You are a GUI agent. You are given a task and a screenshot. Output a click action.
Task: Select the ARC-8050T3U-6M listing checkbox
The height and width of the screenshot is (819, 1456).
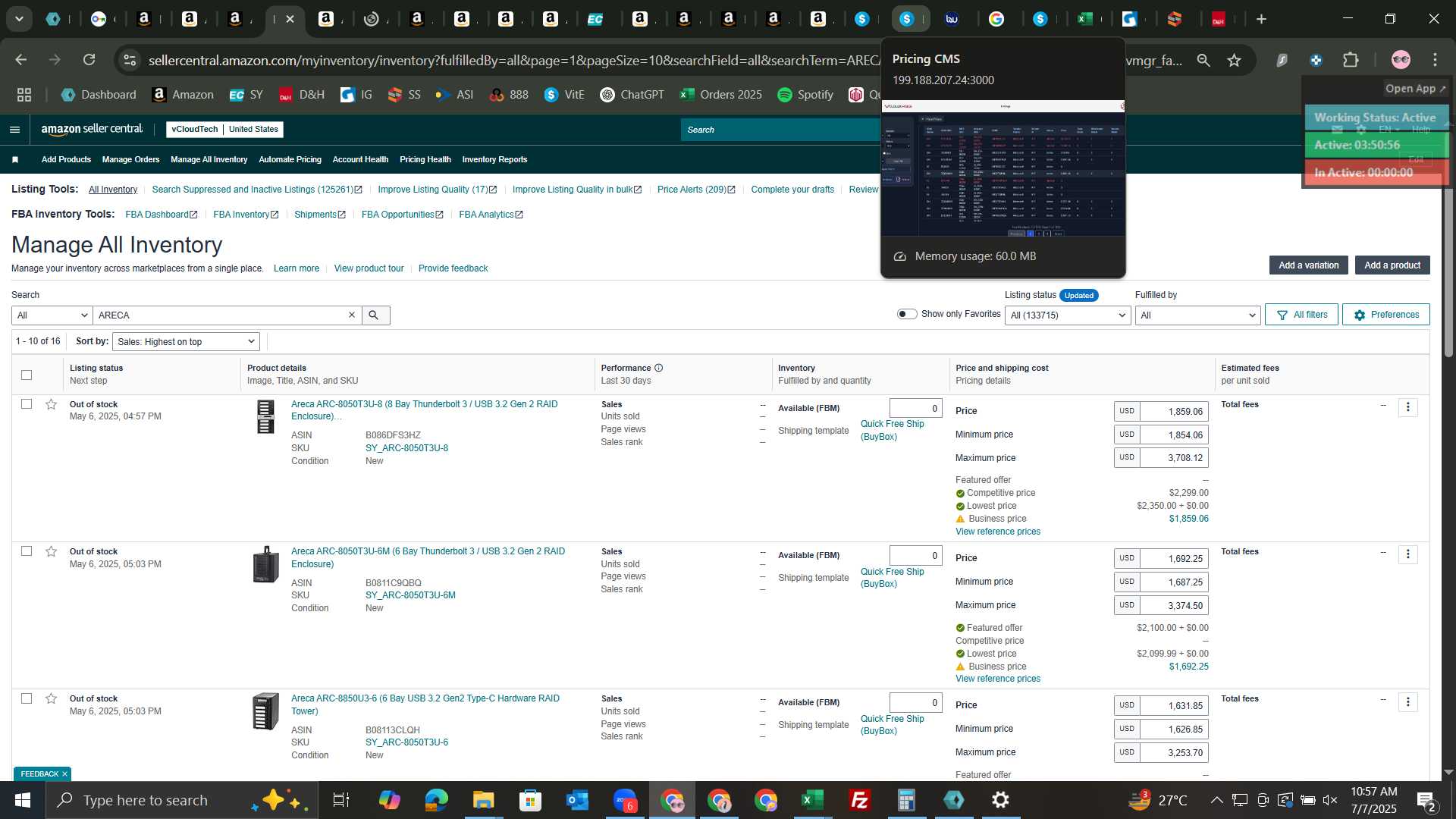(x=27, y=551)
